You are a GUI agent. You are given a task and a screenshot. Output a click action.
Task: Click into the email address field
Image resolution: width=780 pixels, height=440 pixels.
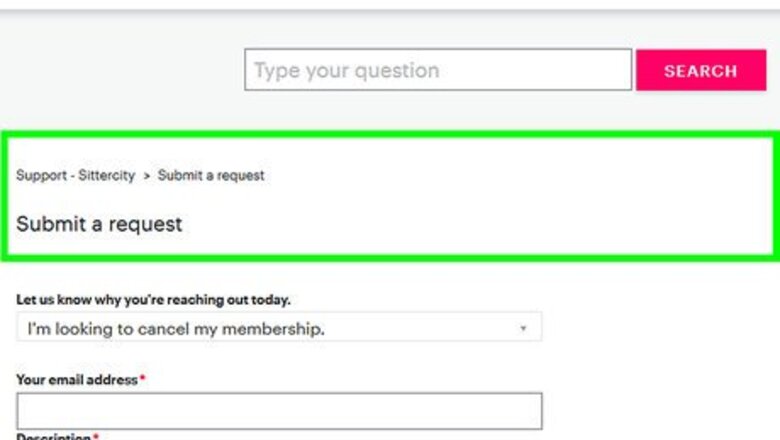(x=279, y=411)
